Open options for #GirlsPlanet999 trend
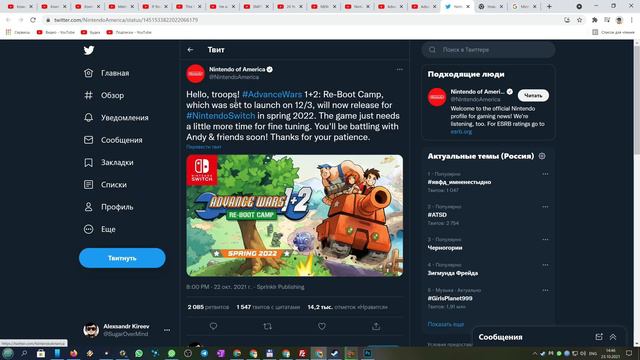The image size is (640, 360). (545, 290)
